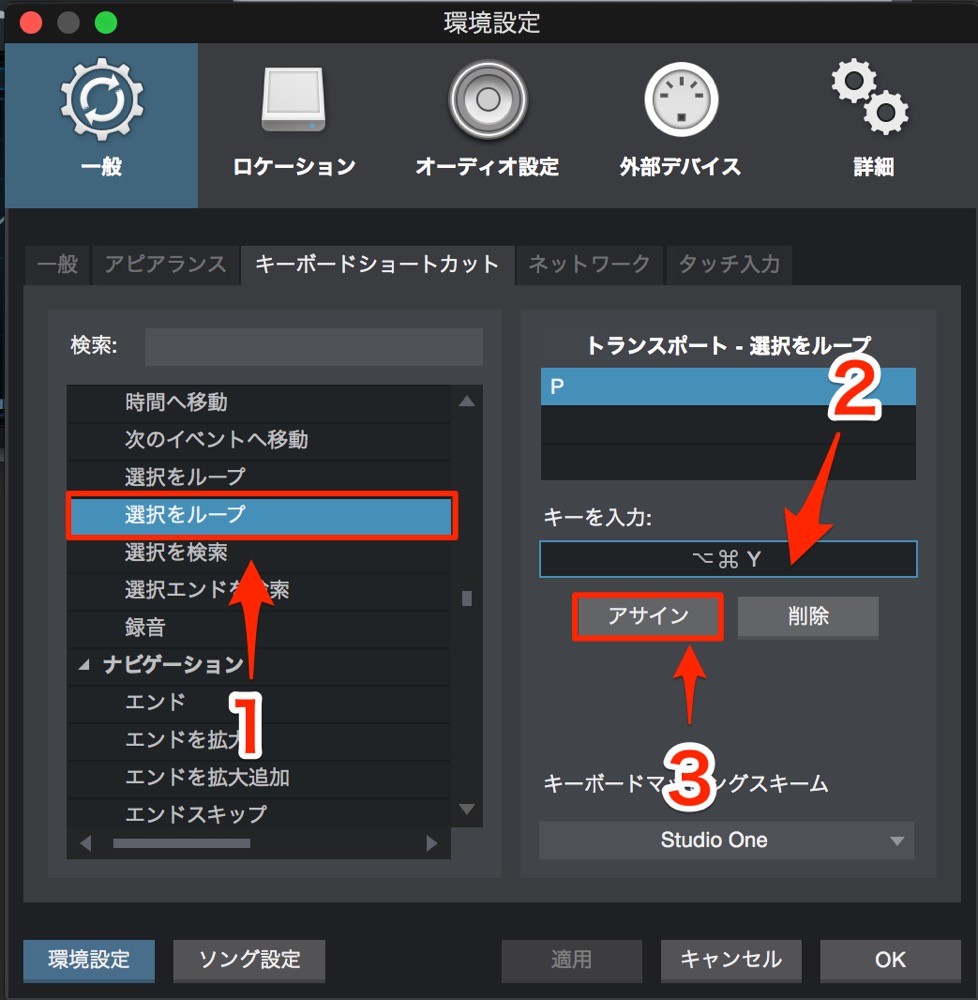Open the 一般 (General) preferences gear icon
Screen dimensions: 978x1000
point(101,99)
